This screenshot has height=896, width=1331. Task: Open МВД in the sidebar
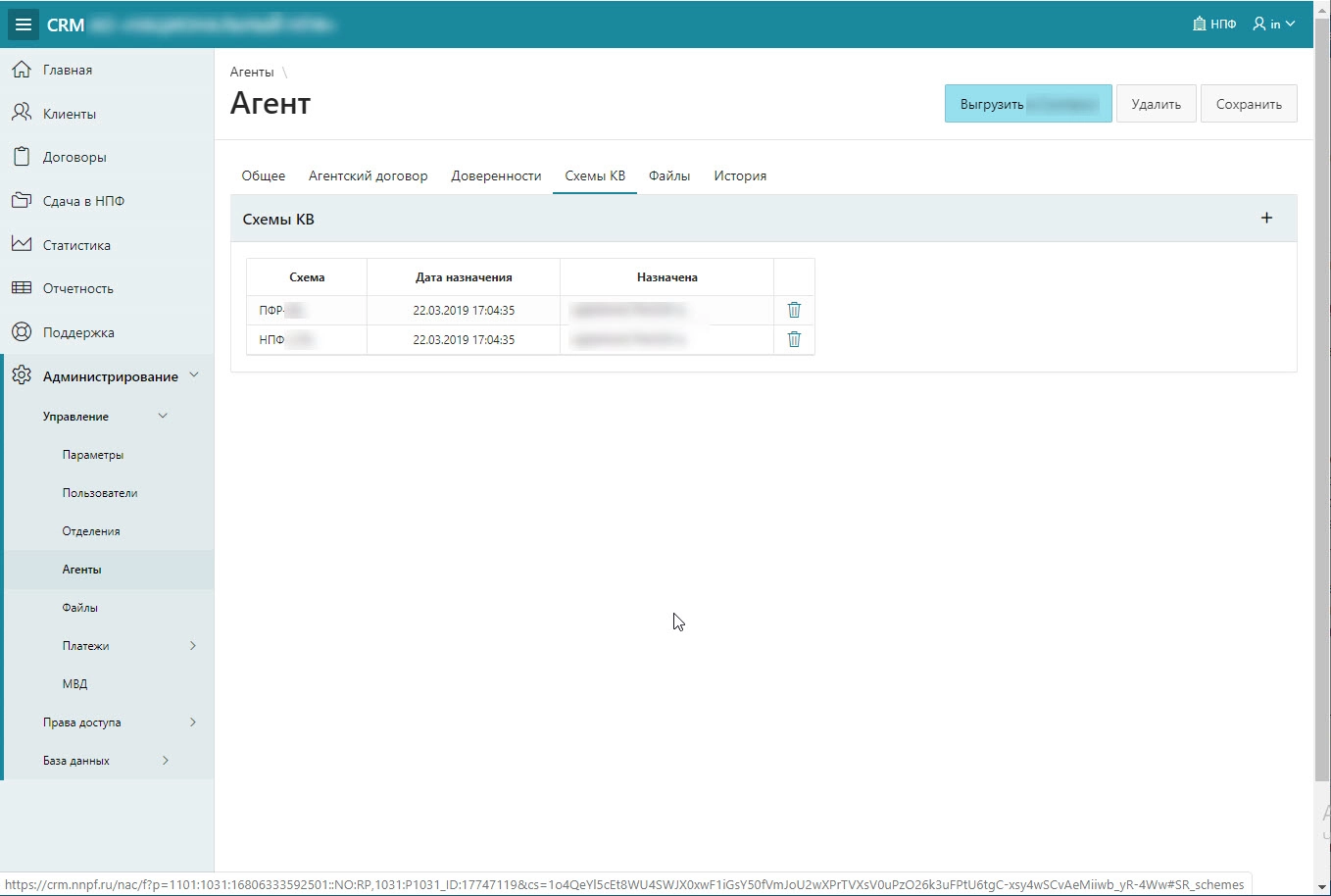tap(75, 684)
